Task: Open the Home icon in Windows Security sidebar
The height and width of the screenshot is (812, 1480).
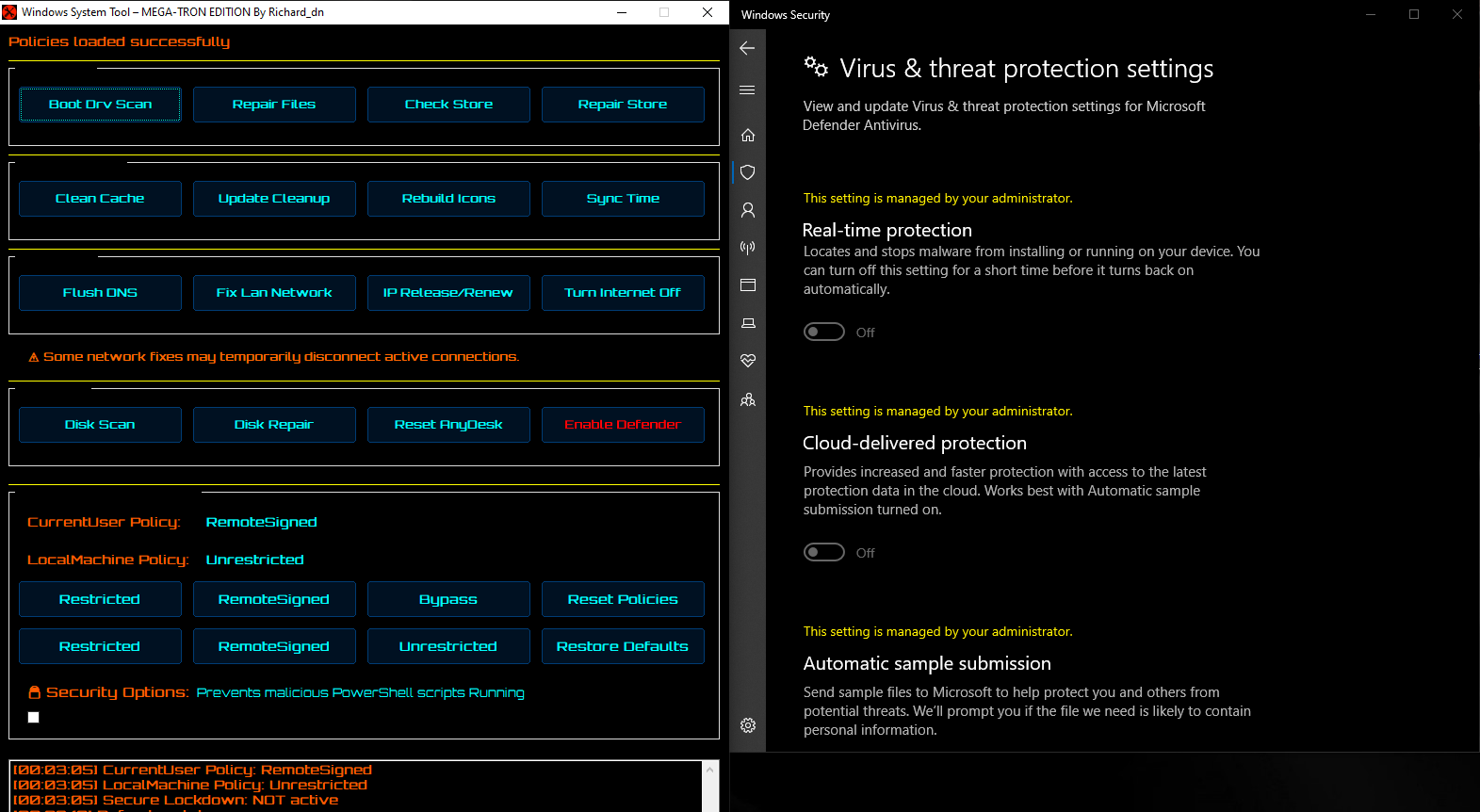Action: coord(748,135)
